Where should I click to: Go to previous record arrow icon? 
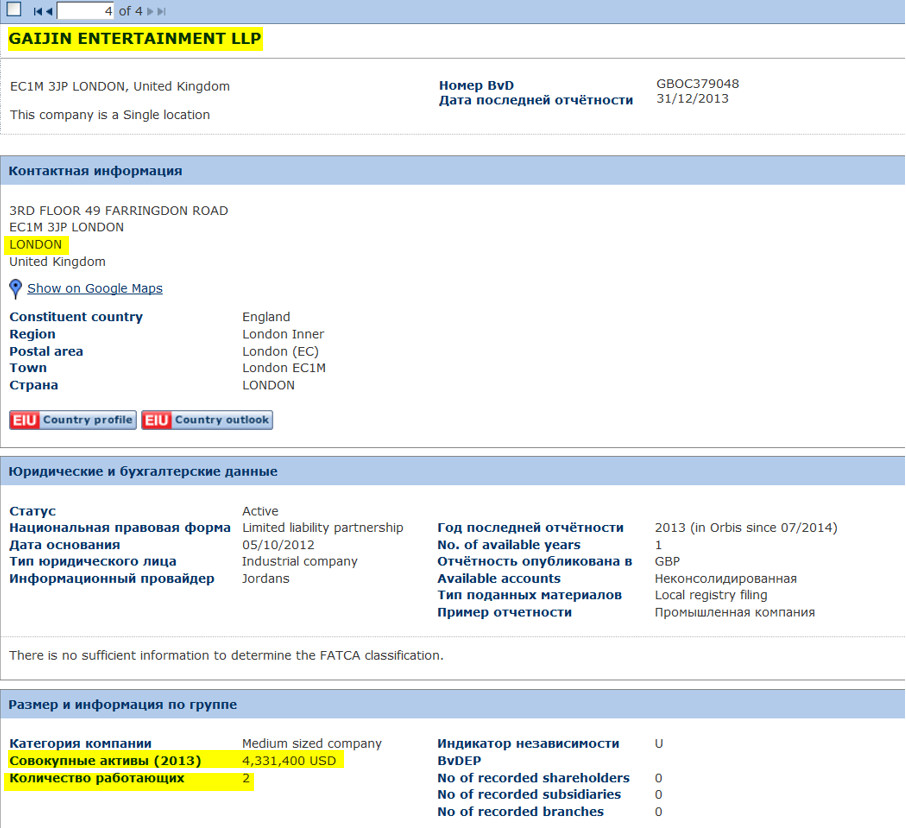(x=49, y=11)
